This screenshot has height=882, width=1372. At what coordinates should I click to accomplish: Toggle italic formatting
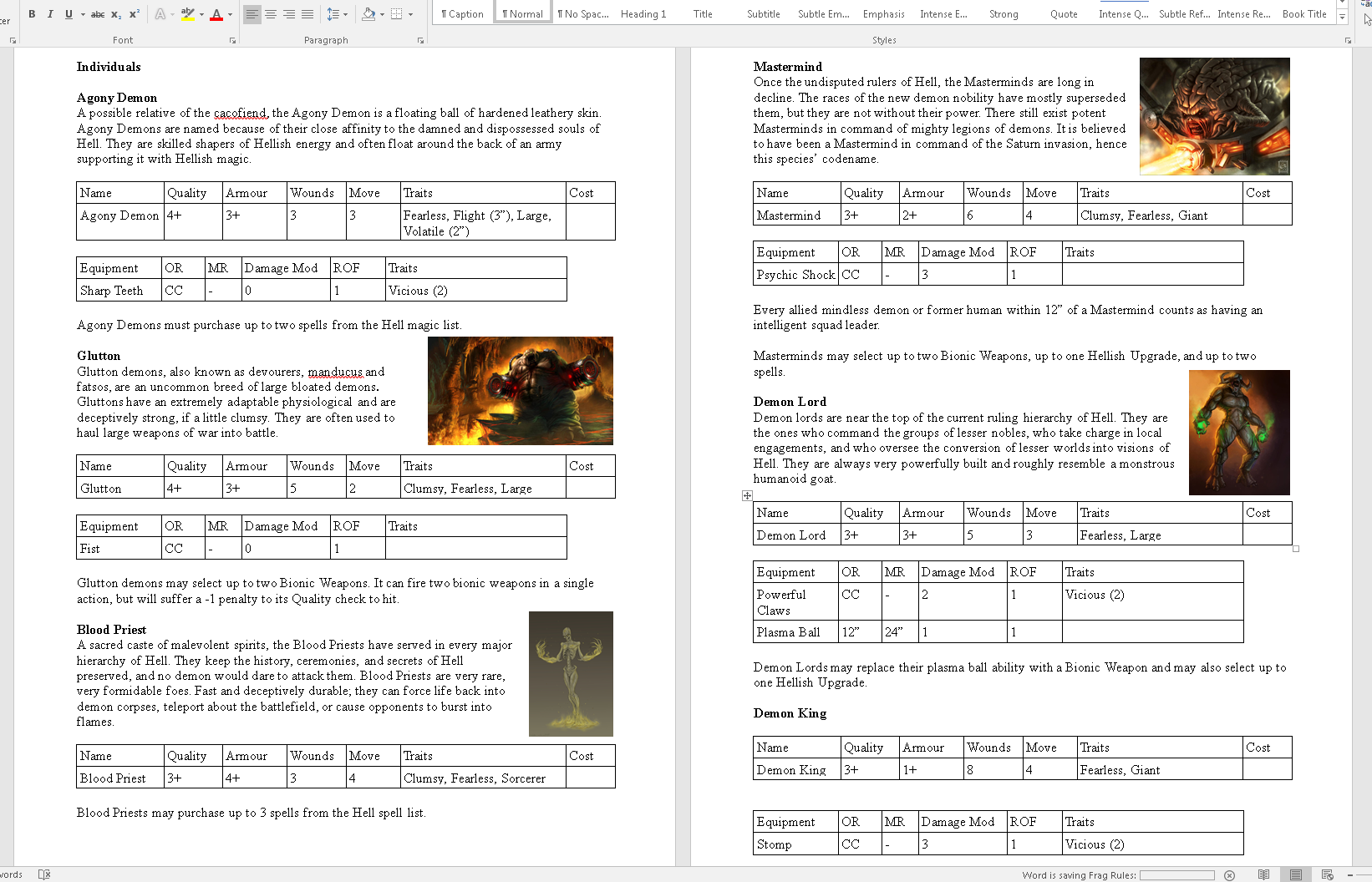pyautogui.click(x=50, y=14)
